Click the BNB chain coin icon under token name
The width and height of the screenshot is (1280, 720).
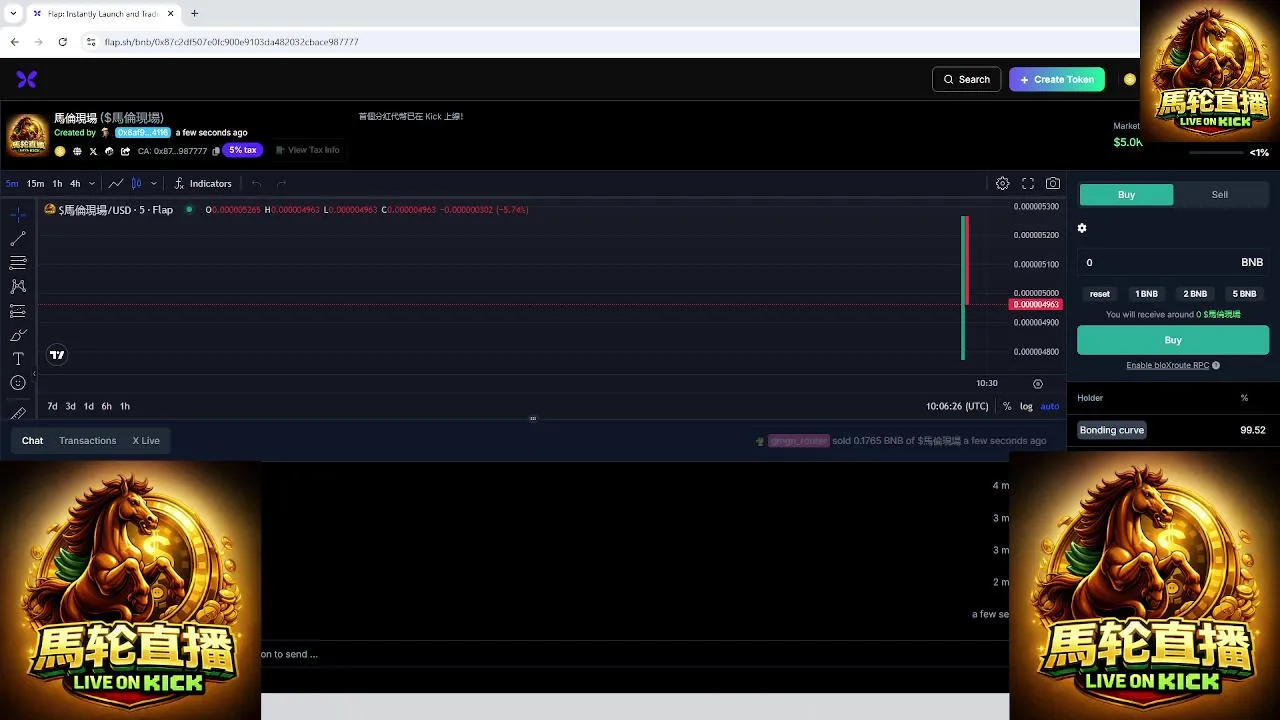[x=60, y=151]
